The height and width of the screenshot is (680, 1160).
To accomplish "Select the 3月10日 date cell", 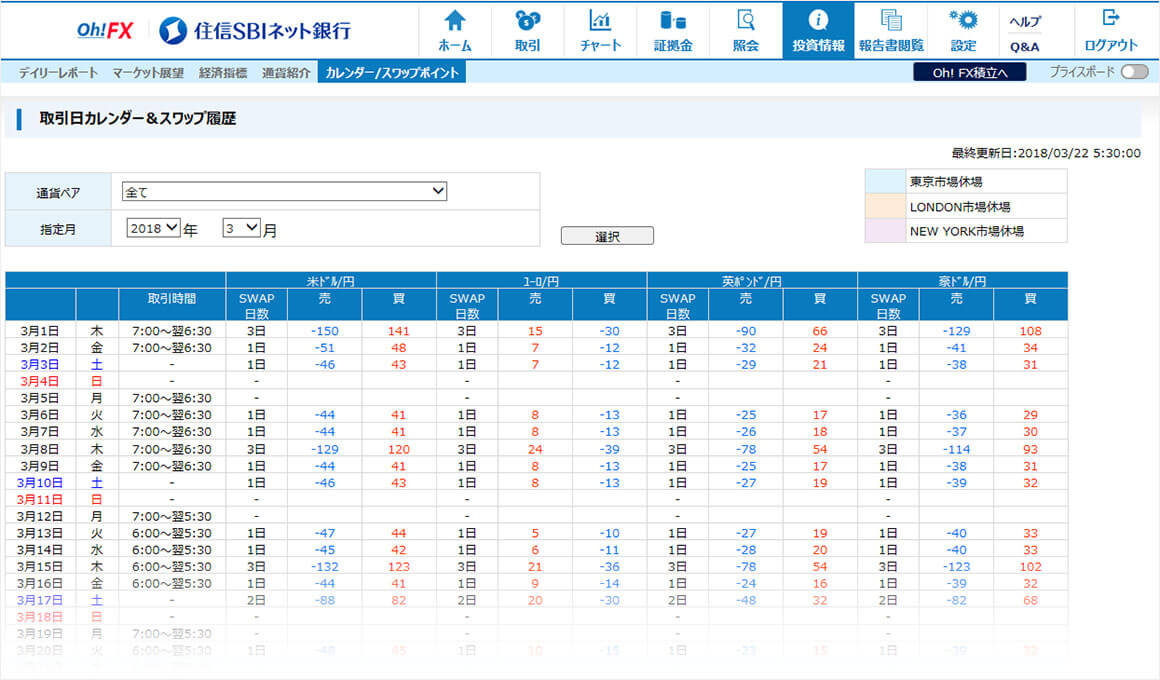I will tap(40, 482).
